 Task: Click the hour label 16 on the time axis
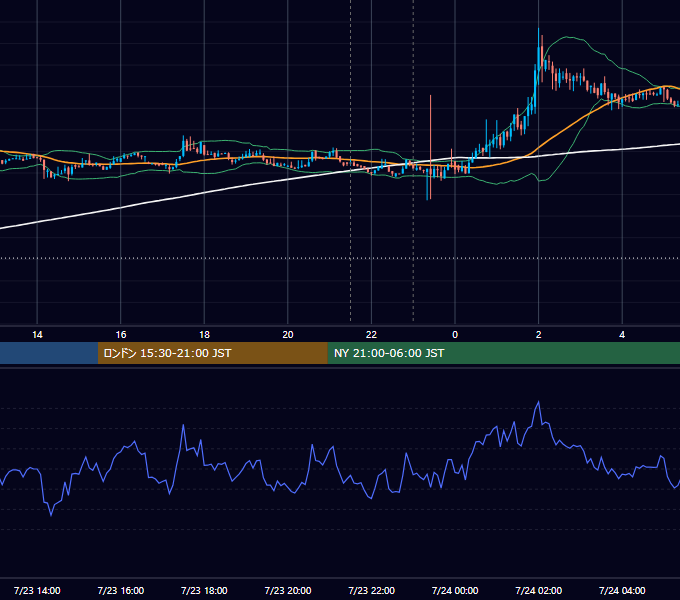[121, 335]
